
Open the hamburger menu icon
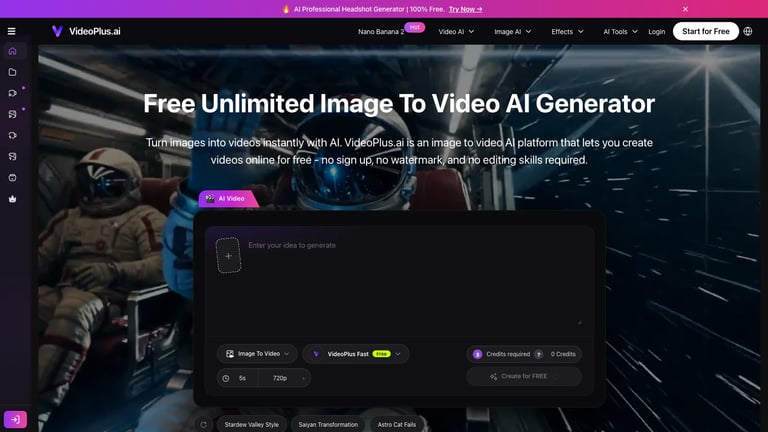(11, 31)
